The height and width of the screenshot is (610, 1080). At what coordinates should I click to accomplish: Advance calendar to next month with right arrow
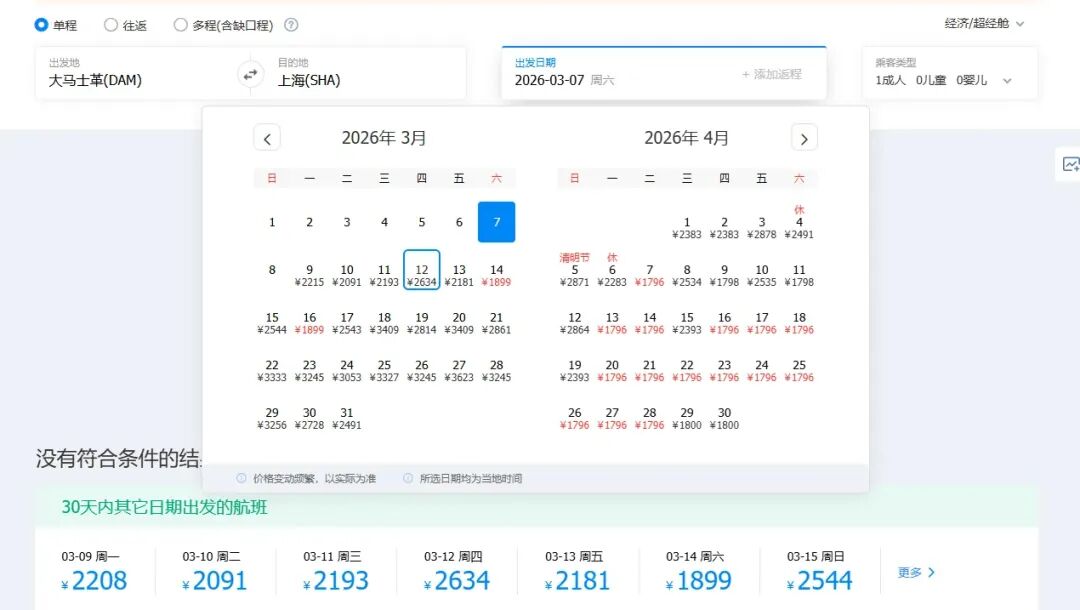point(804,138)
